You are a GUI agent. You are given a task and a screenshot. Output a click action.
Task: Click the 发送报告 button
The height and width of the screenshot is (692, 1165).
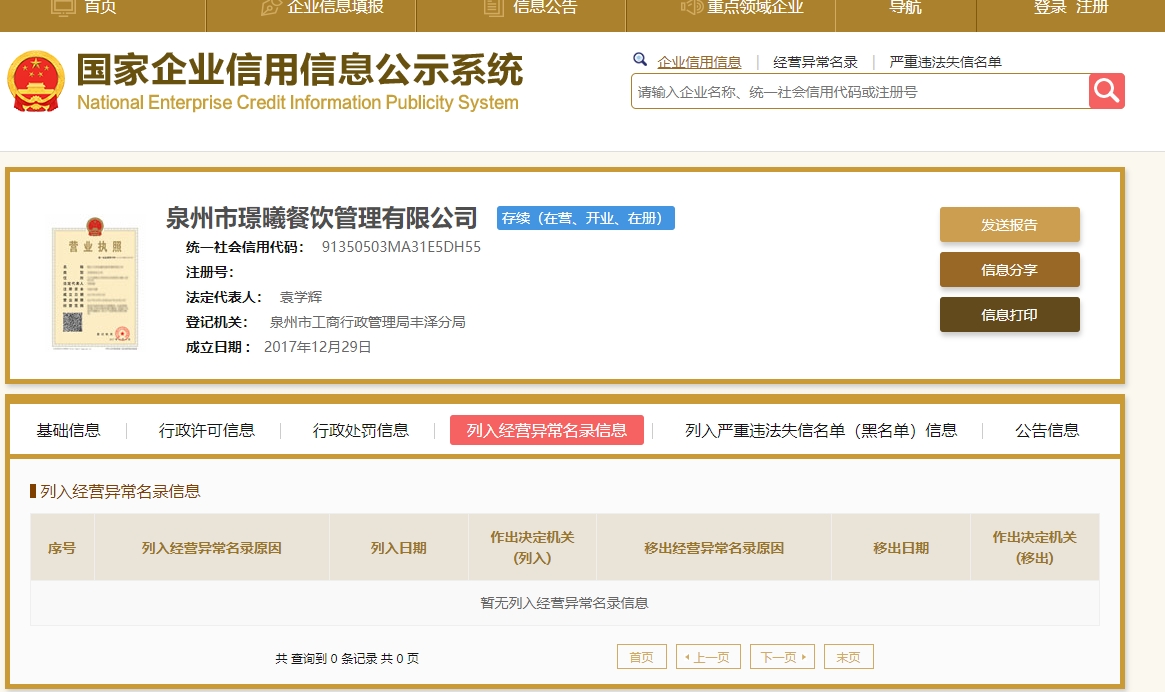click(x=1009, y=224)
